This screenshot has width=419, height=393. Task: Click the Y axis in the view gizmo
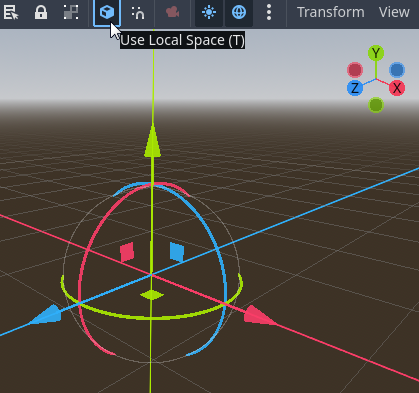click(376, 53)
